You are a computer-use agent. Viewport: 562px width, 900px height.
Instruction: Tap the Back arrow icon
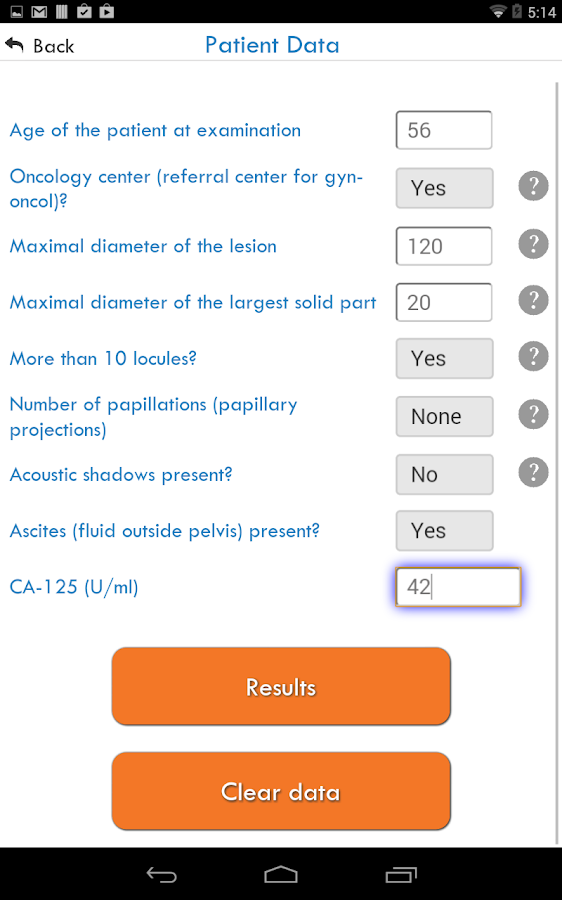click(14, 45)
